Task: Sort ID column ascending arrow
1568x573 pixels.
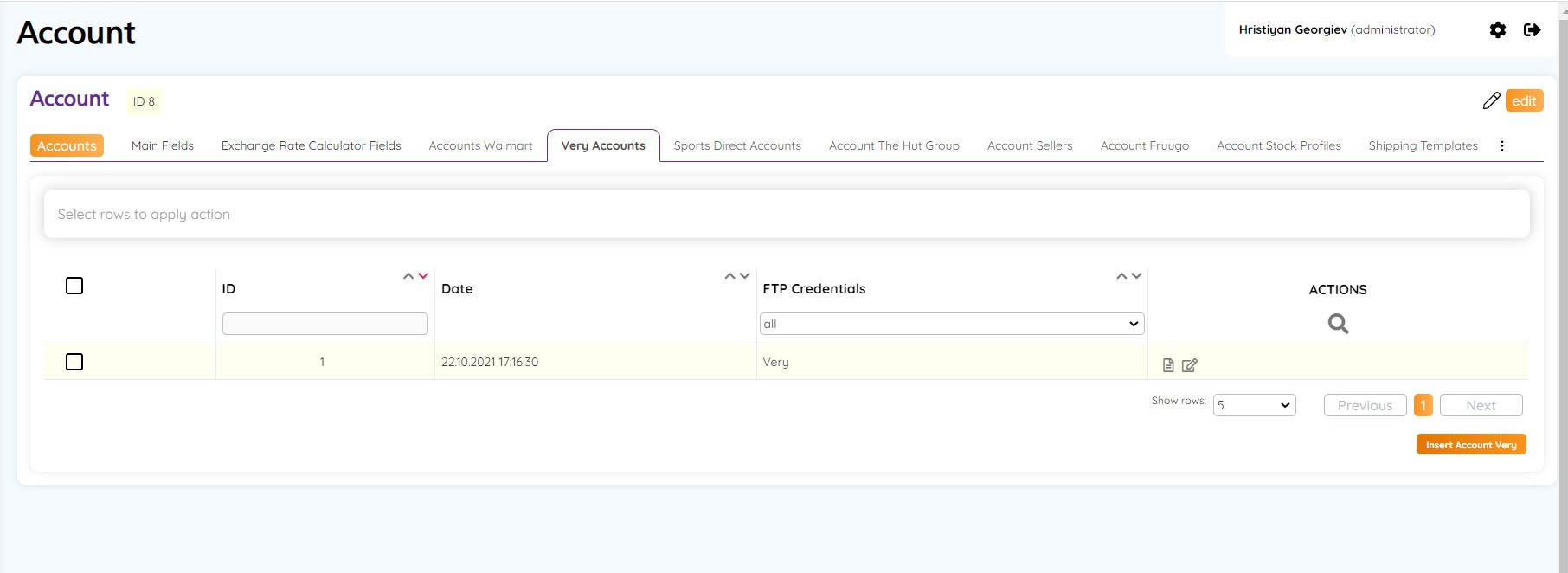Action: tap(408, 276)
